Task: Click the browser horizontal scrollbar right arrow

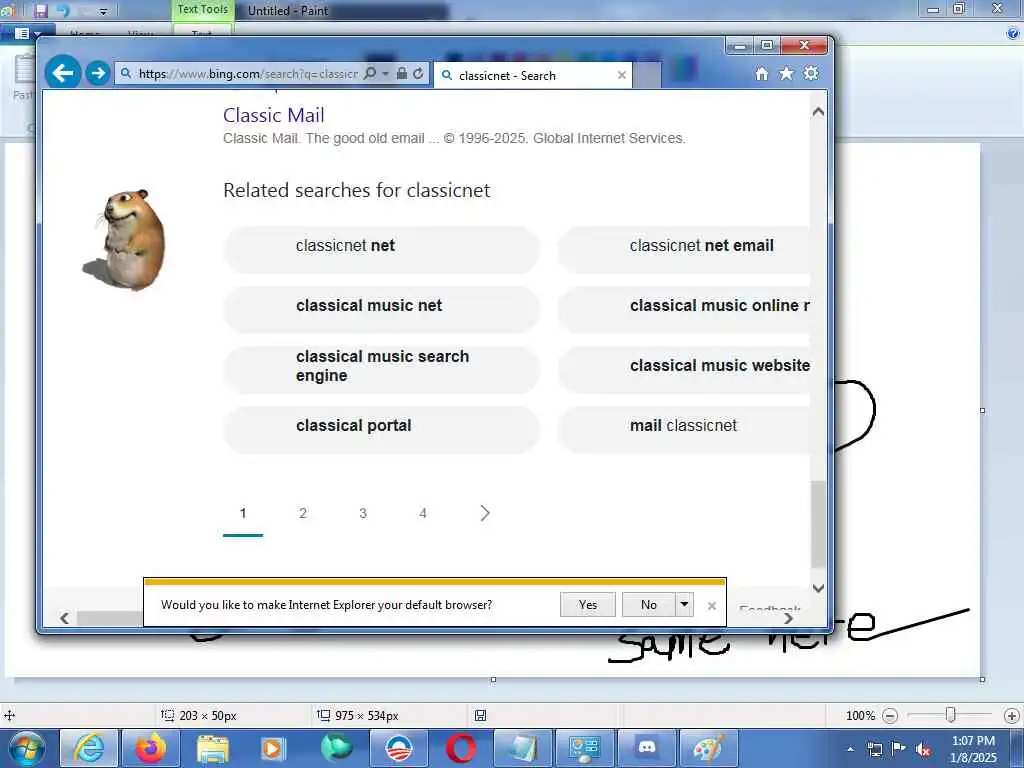Action: (x=788, y=618)
